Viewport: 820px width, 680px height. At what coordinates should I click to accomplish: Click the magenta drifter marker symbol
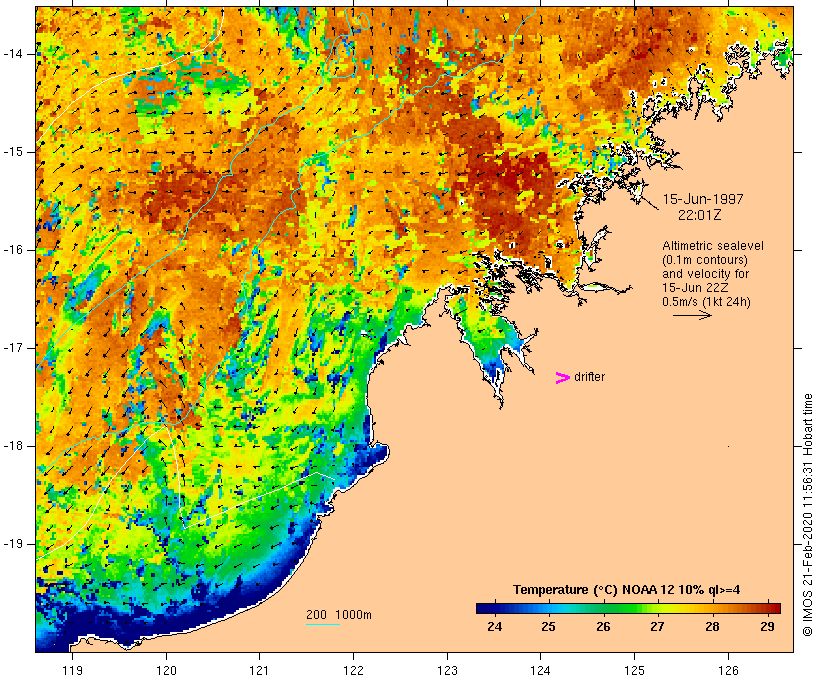click(562, 378)
